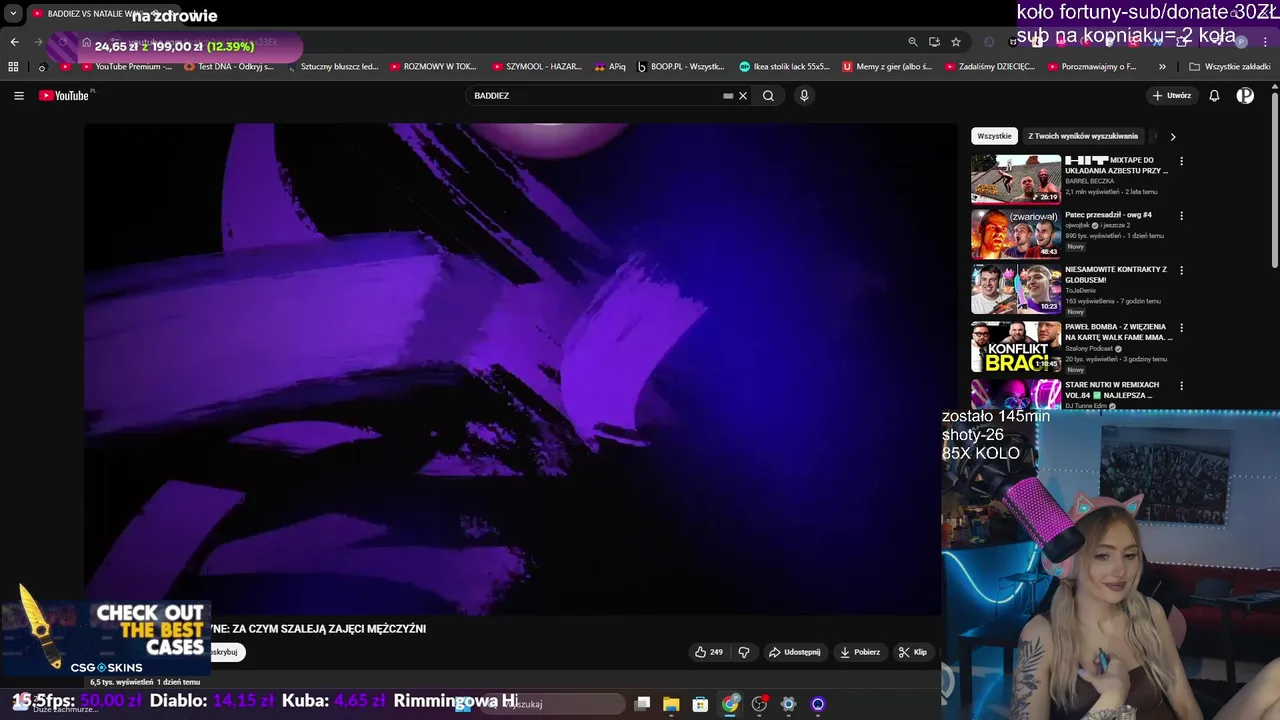Expand hidden bookmarks with the double chevron
The width and height of the screenshot is (1280, 720).
(1162, 67)
